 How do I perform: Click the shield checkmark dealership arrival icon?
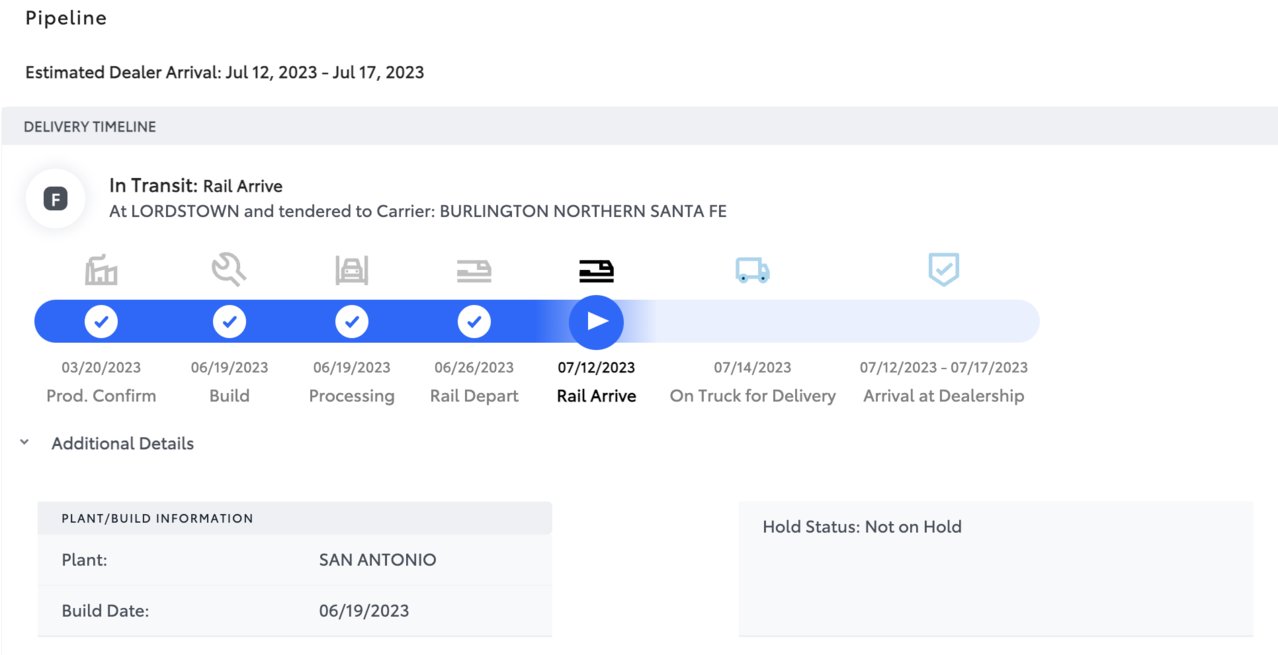point(943,269)
